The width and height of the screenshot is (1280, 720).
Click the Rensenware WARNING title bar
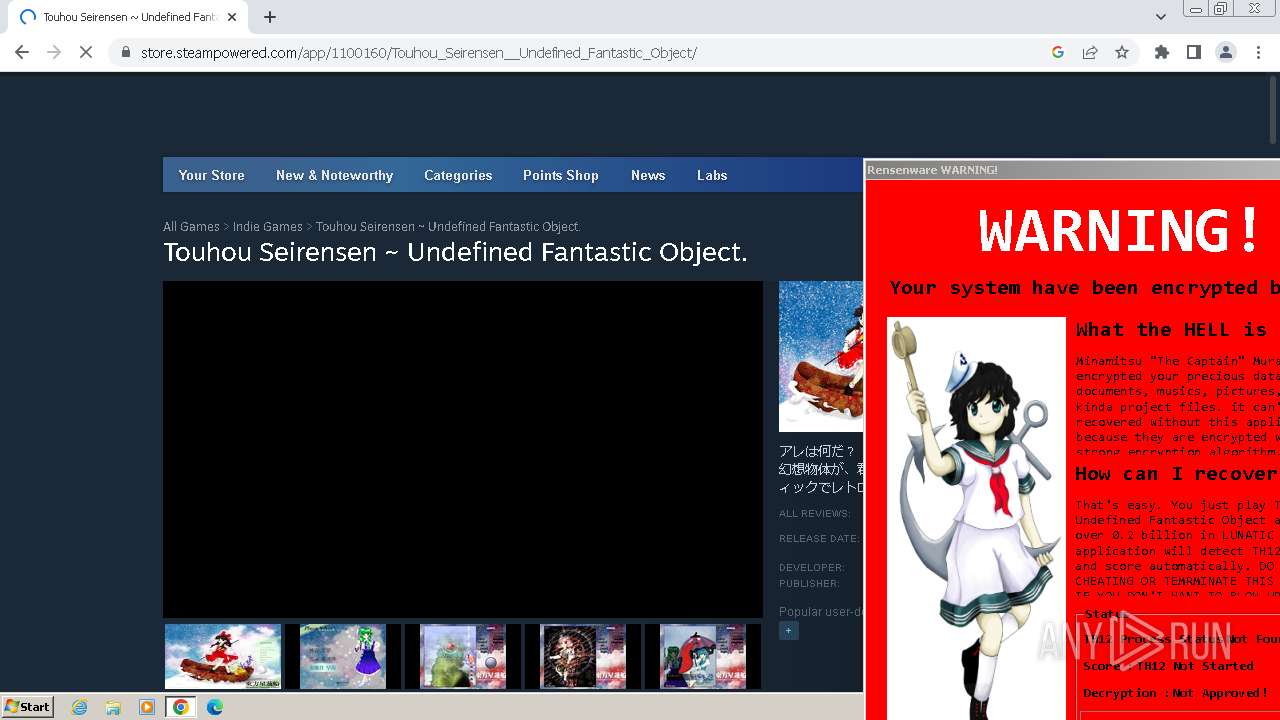click(1072, 170)
